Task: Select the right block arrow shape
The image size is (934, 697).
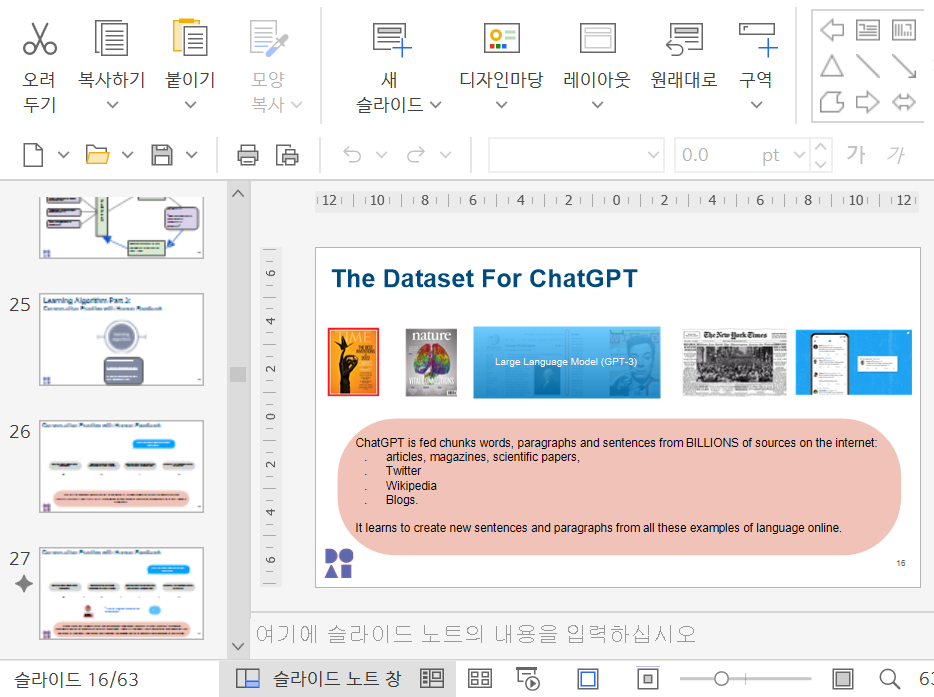Action: (868, 102)
